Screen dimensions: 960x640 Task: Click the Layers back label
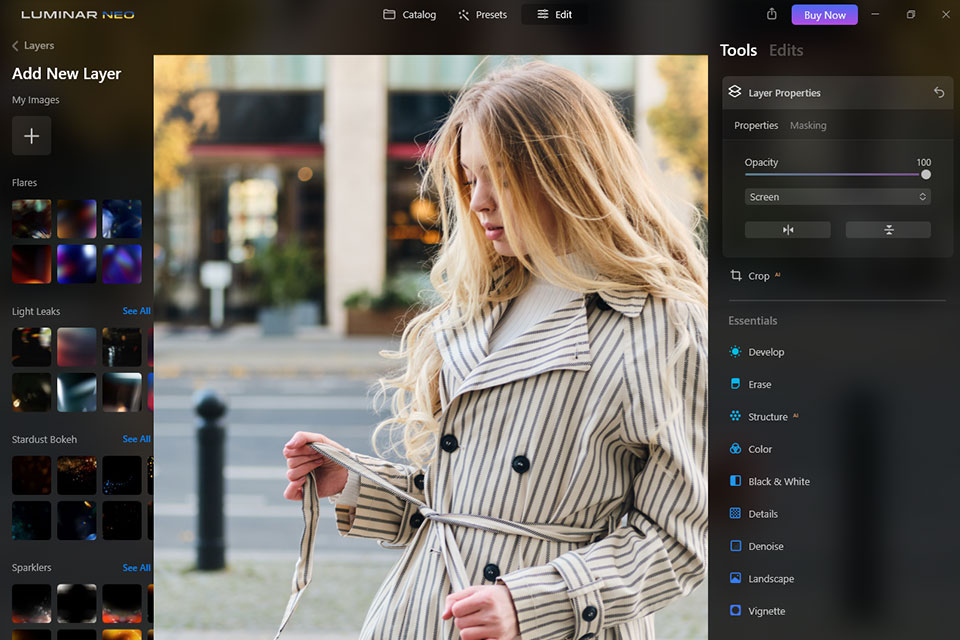pos(39,45)
